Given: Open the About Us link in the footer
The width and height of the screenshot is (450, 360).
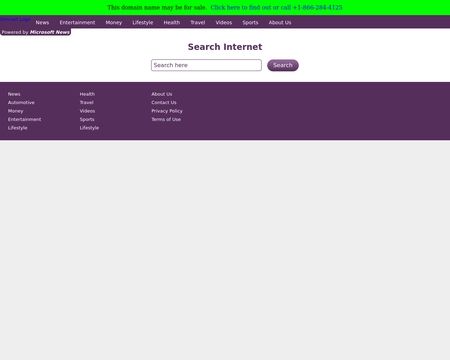Looking at the screenshot, I should 162,94.
